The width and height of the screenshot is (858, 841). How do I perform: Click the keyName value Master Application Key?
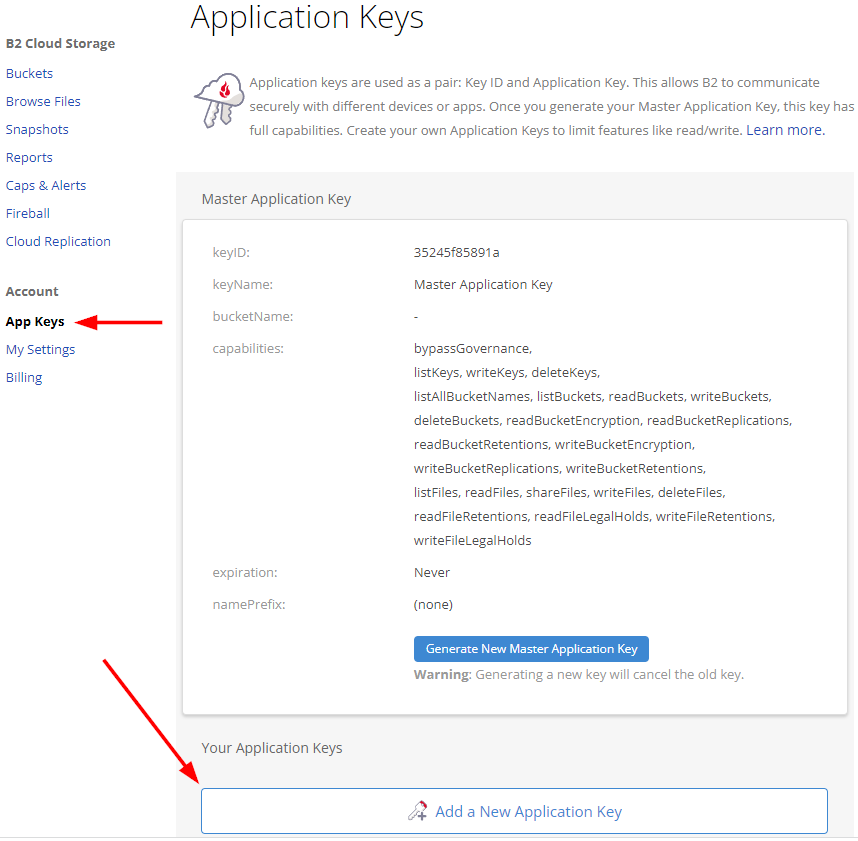[483, 285]
